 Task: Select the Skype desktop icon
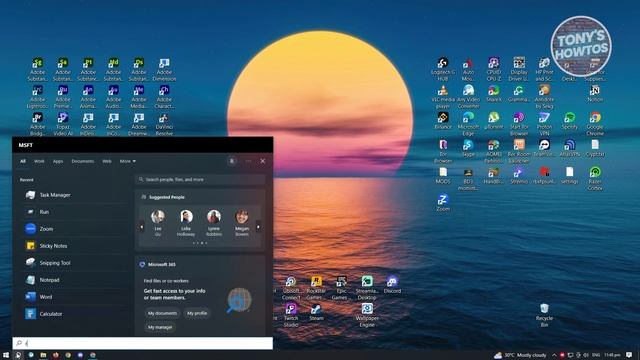[469, 148]
